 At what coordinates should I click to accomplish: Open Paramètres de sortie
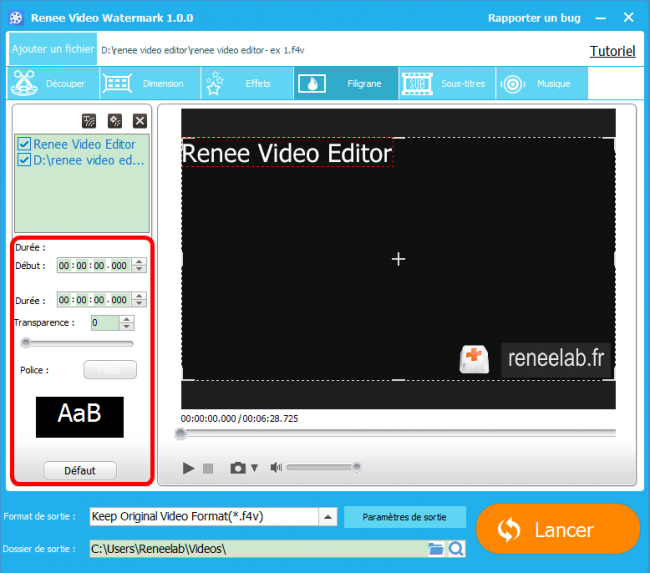pyautogui.click(x=405, y=517)
